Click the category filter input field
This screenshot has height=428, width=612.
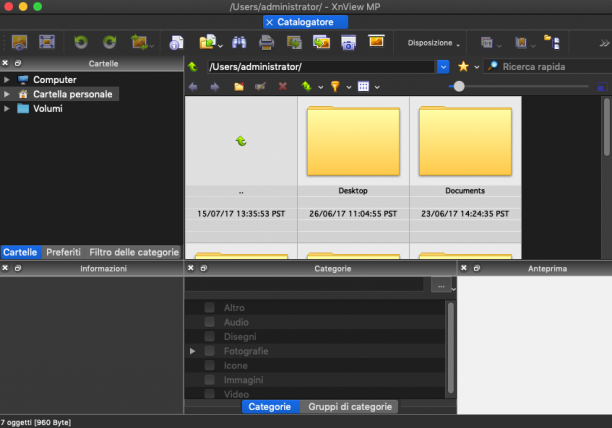tap(304, 284)
